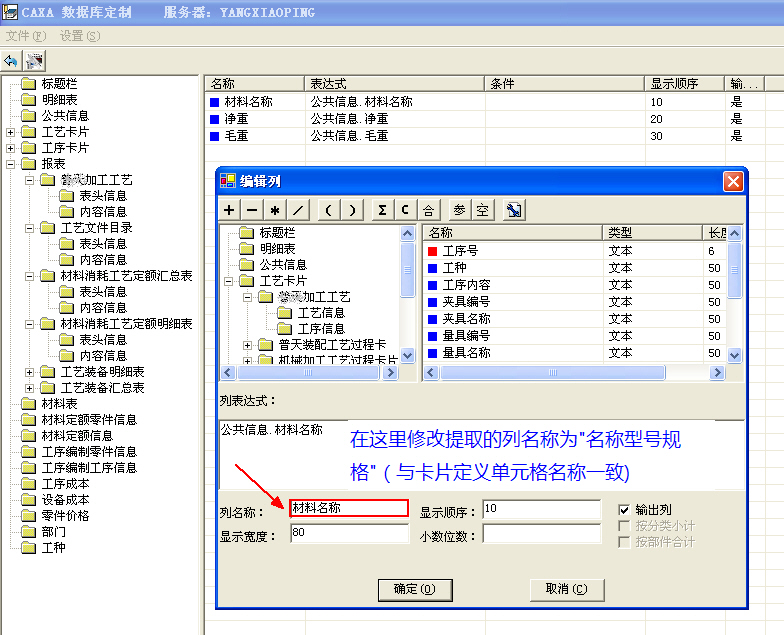Toggle the 输出列 checkbox

625,509
